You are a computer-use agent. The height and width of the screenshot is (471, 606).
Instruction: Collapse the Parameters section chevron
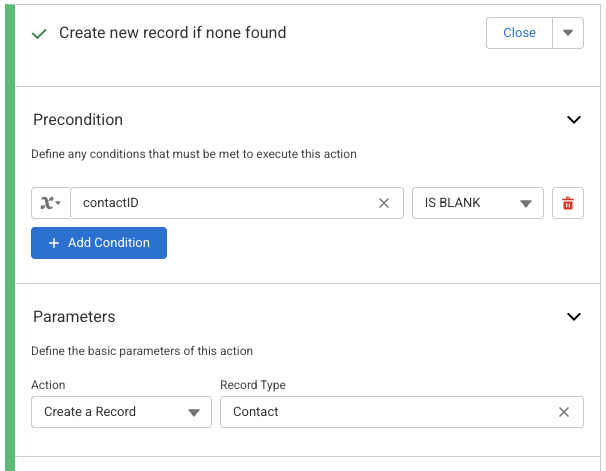click(574, 317)
